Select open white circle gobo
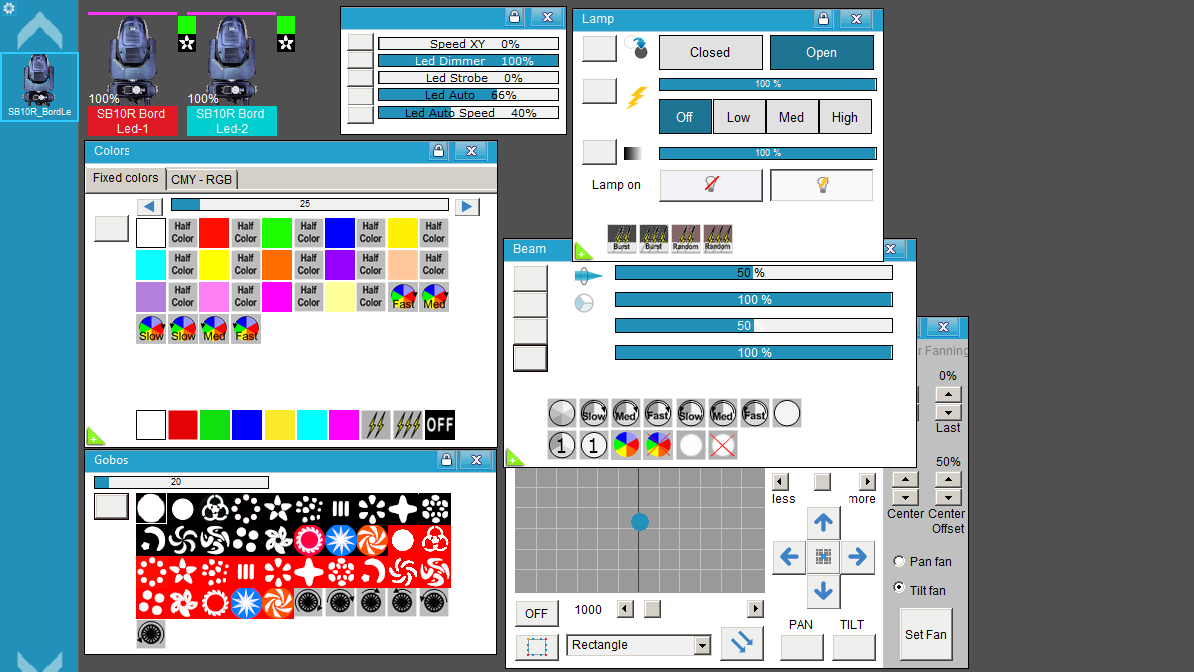Image resolution: width=1194 pixels, height=672 pixels. (151, 509)
